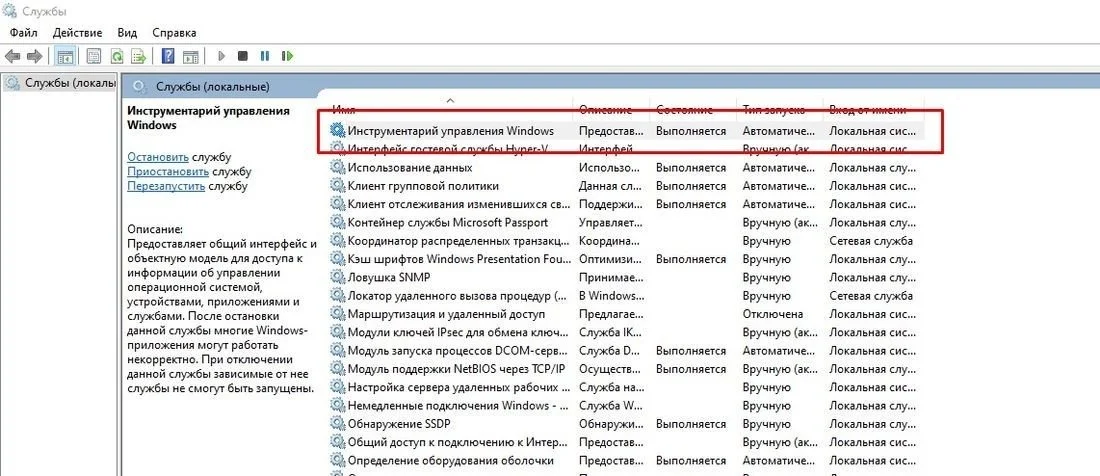Click Принимае... description in Ловушка SNMP row

pos(611,277)
